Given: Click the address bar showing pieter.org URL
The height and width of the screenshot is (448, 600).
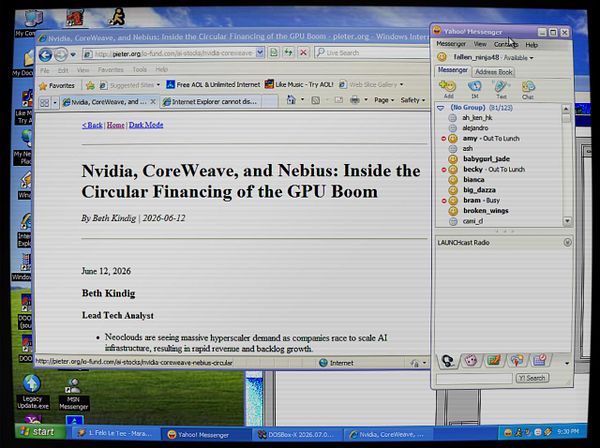Looking at the screenshot, I should (168, 53).
